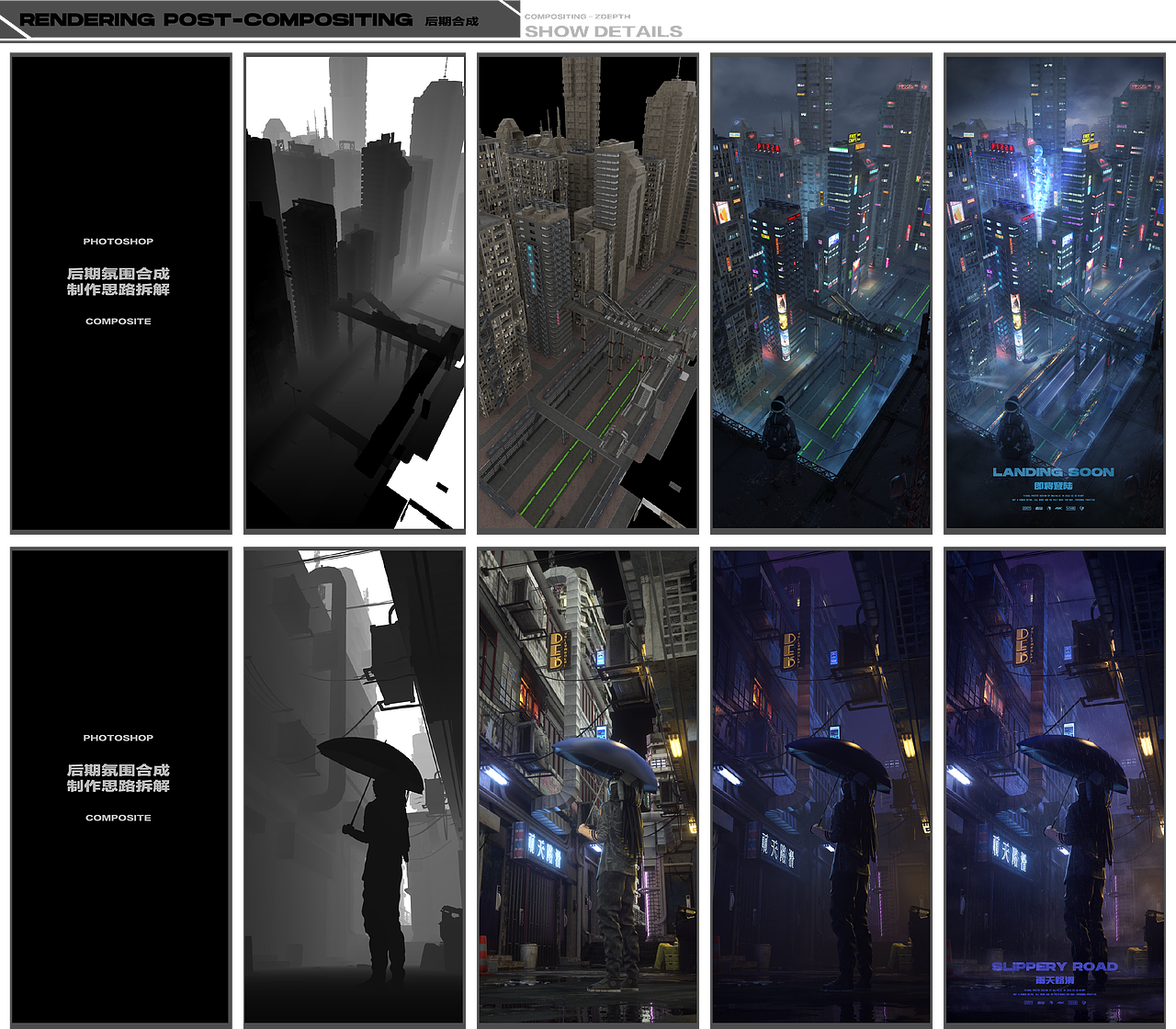1176x1029 pixels.
Task: Open the final 'SLIPPERY ROAD' poster image
Action: (x=1055, y=787)
